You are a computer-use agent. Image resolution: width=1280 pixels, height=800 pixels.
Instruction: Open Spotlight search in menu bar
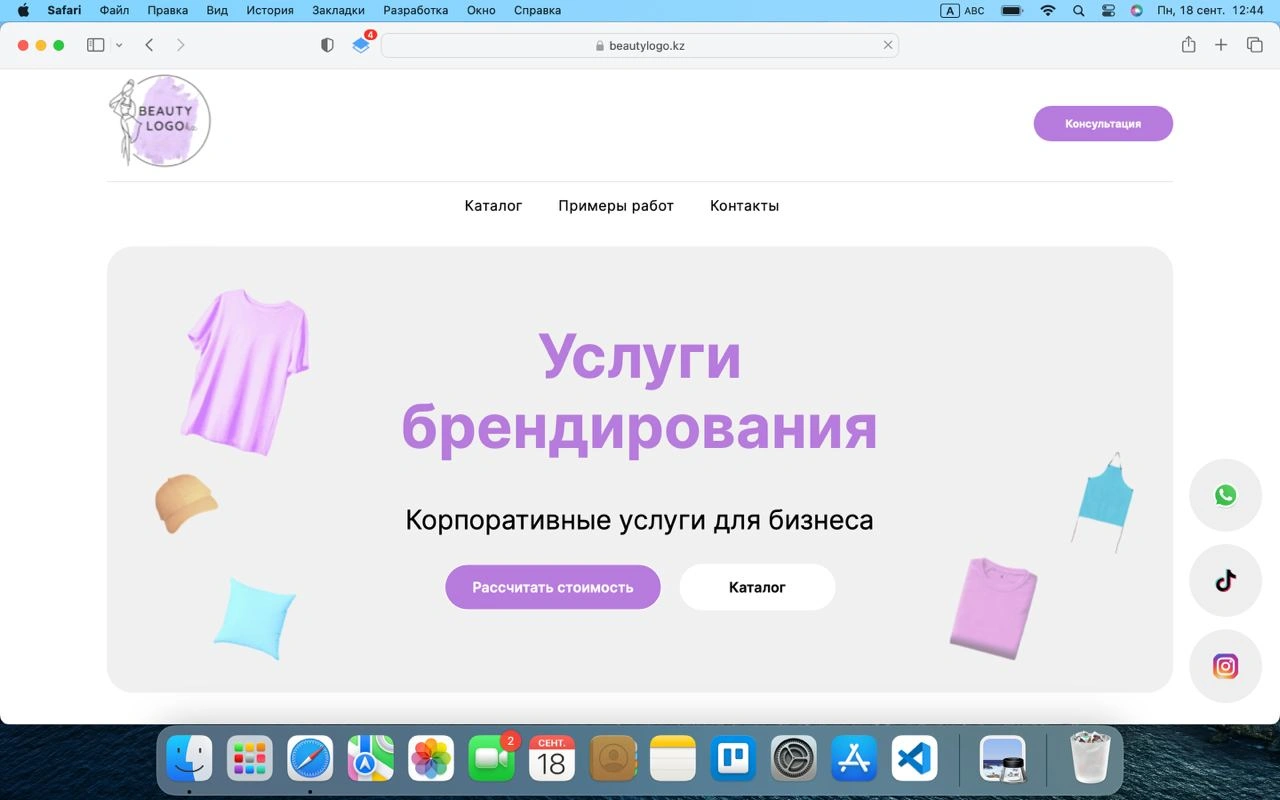1078,11
